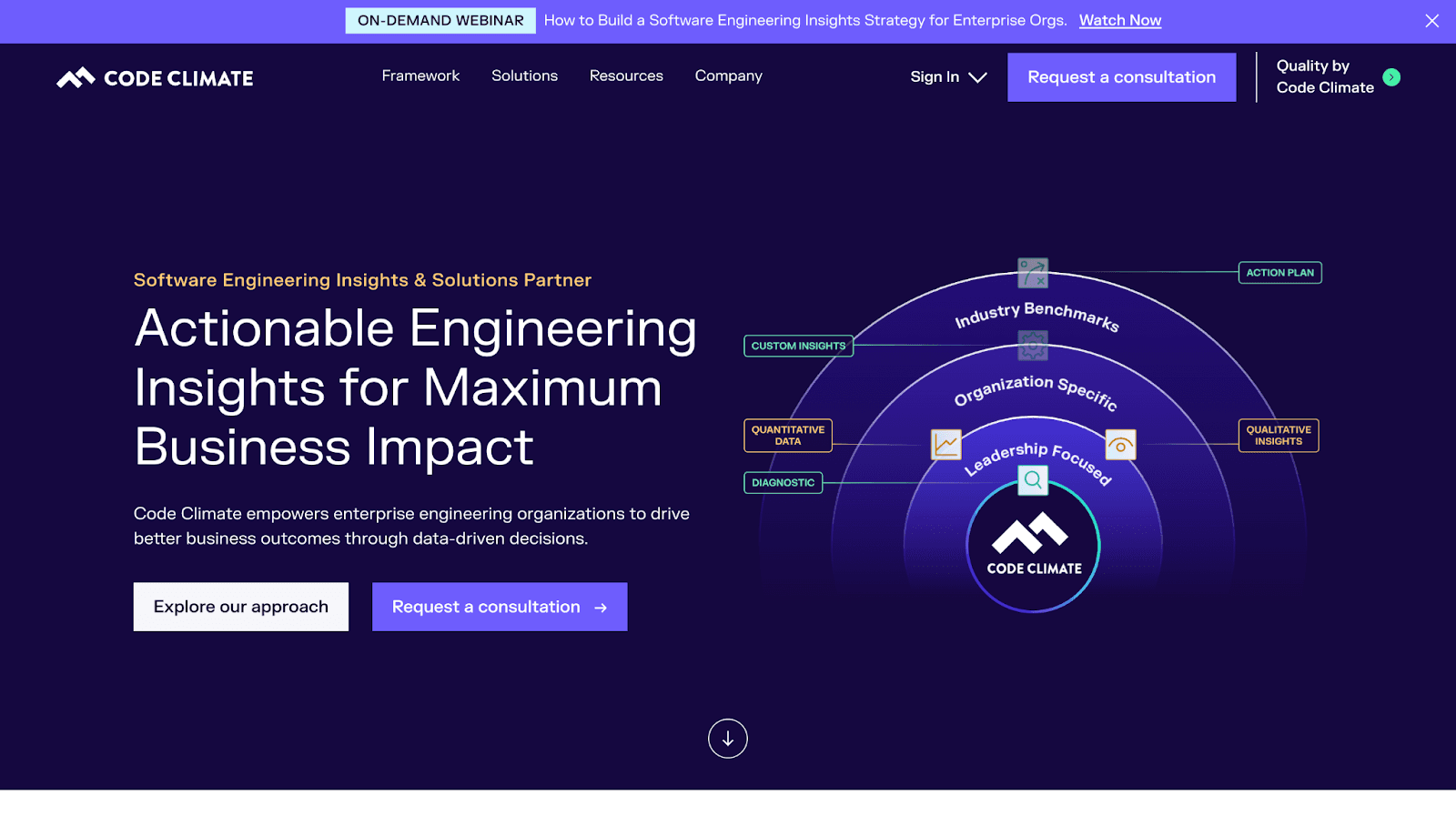The image size is (1456, 825).
Task: Click the header Request a consultation button
Action: pyautogui.click(x=1121, y=77)
